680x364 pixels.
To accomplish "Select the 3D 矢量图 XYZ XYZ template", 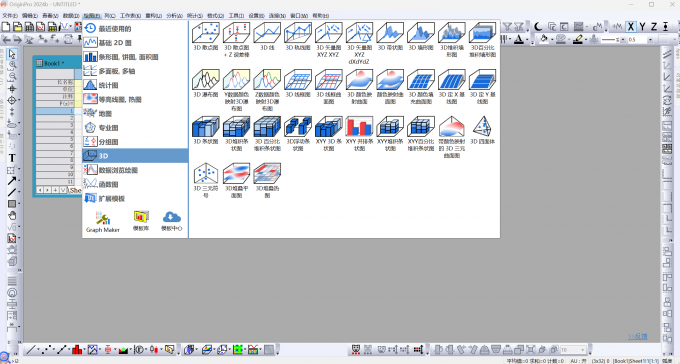I will pyautogui.click(x=328, y=40).
